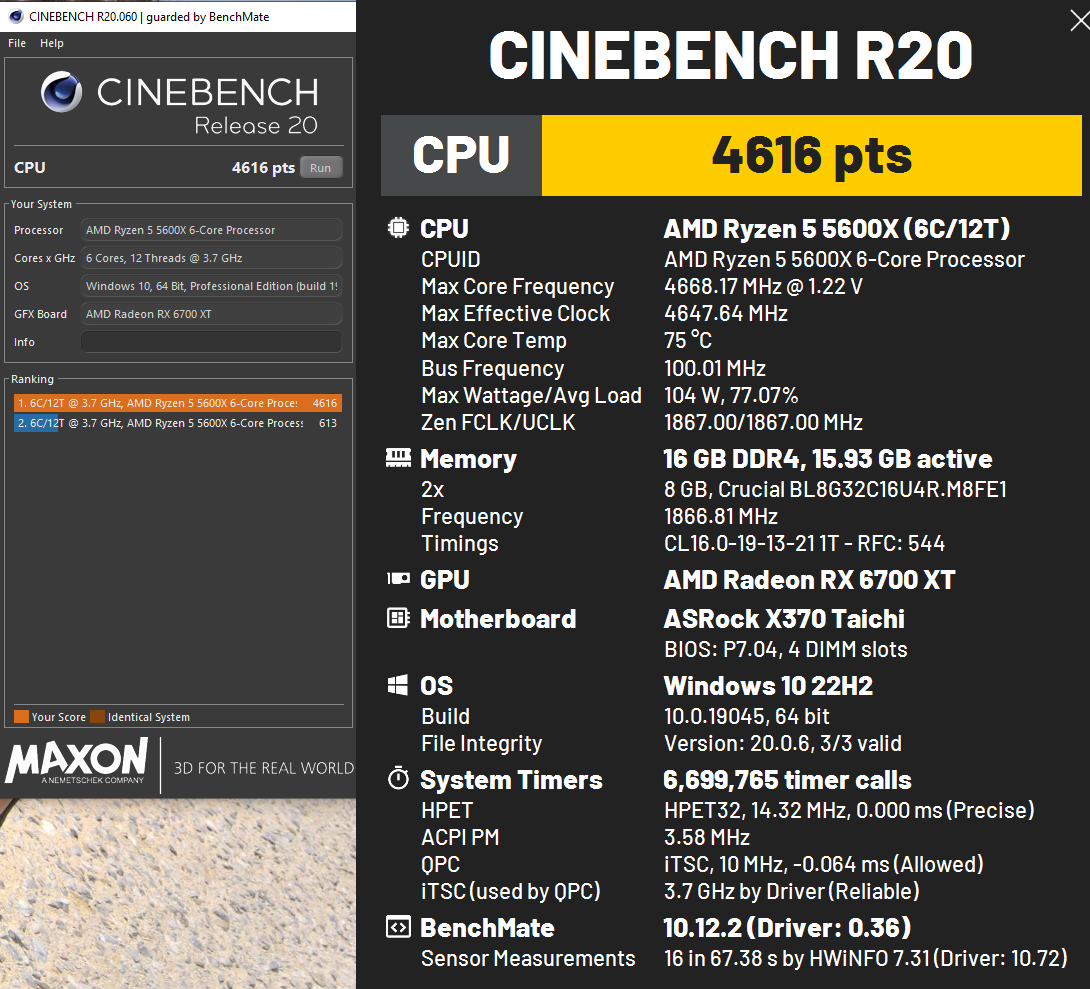Click the Max Core Frequency value 4668.17 MHz
The image size is (1090, 989).
tap(763, 286)
